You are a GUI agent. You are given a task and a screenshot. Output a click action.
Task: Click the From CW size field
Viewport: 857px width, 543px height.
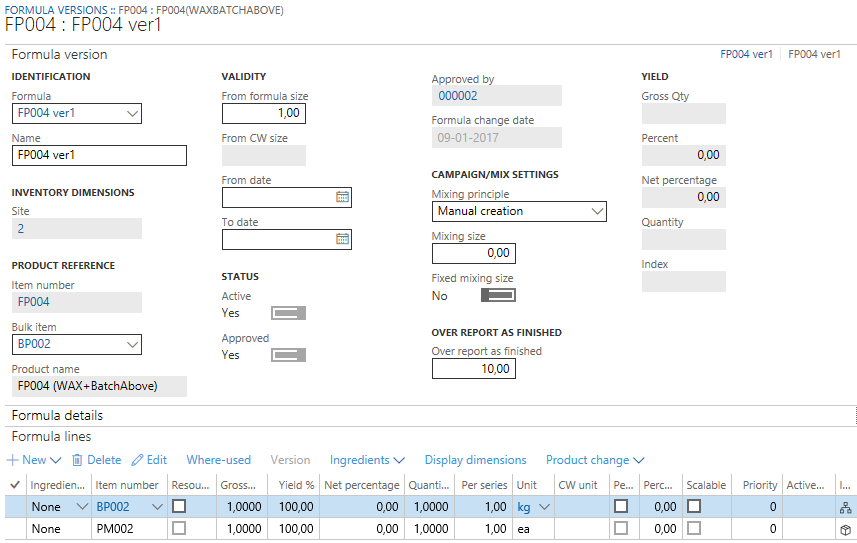(263, 155)
